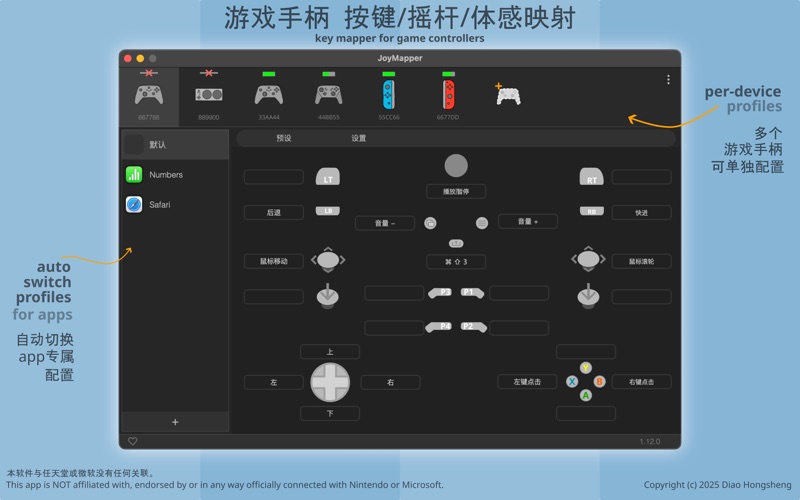800x500 pixels.
Task: Click the heart icon in the status bar
Action: [133, 441]
